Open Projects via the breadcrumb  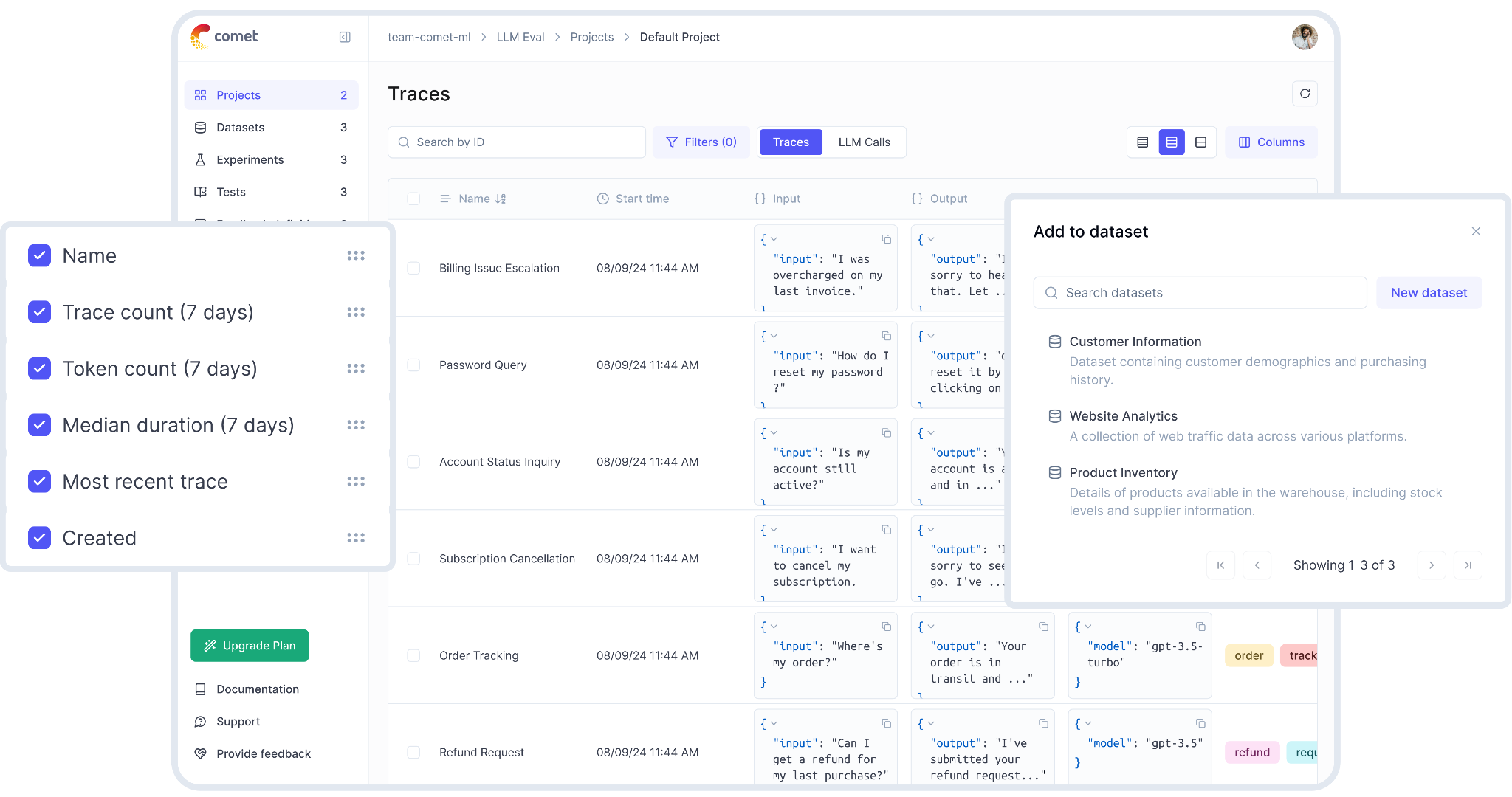(591, 37)
